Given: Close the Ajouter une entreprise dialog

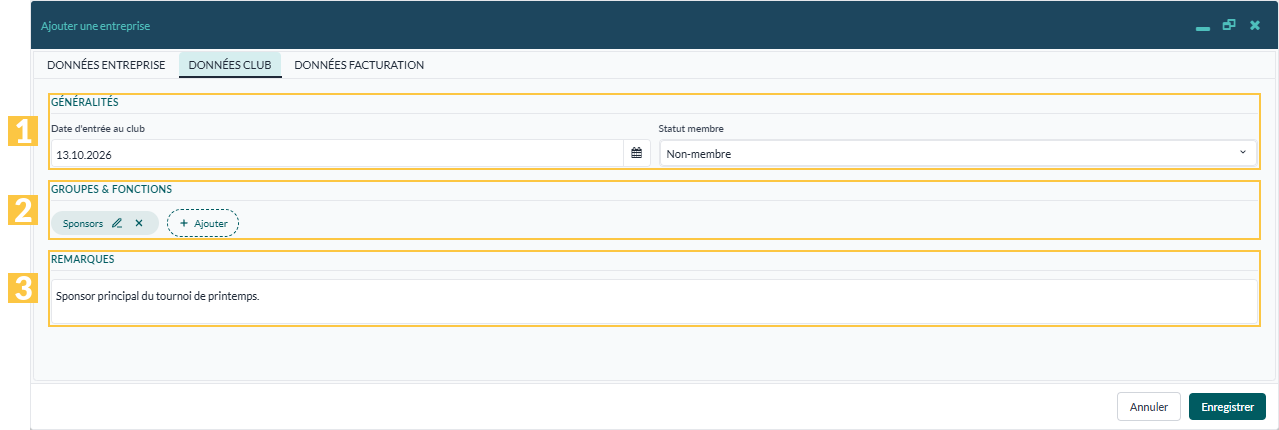Looking at the screenshot, I should (1255, 25).
